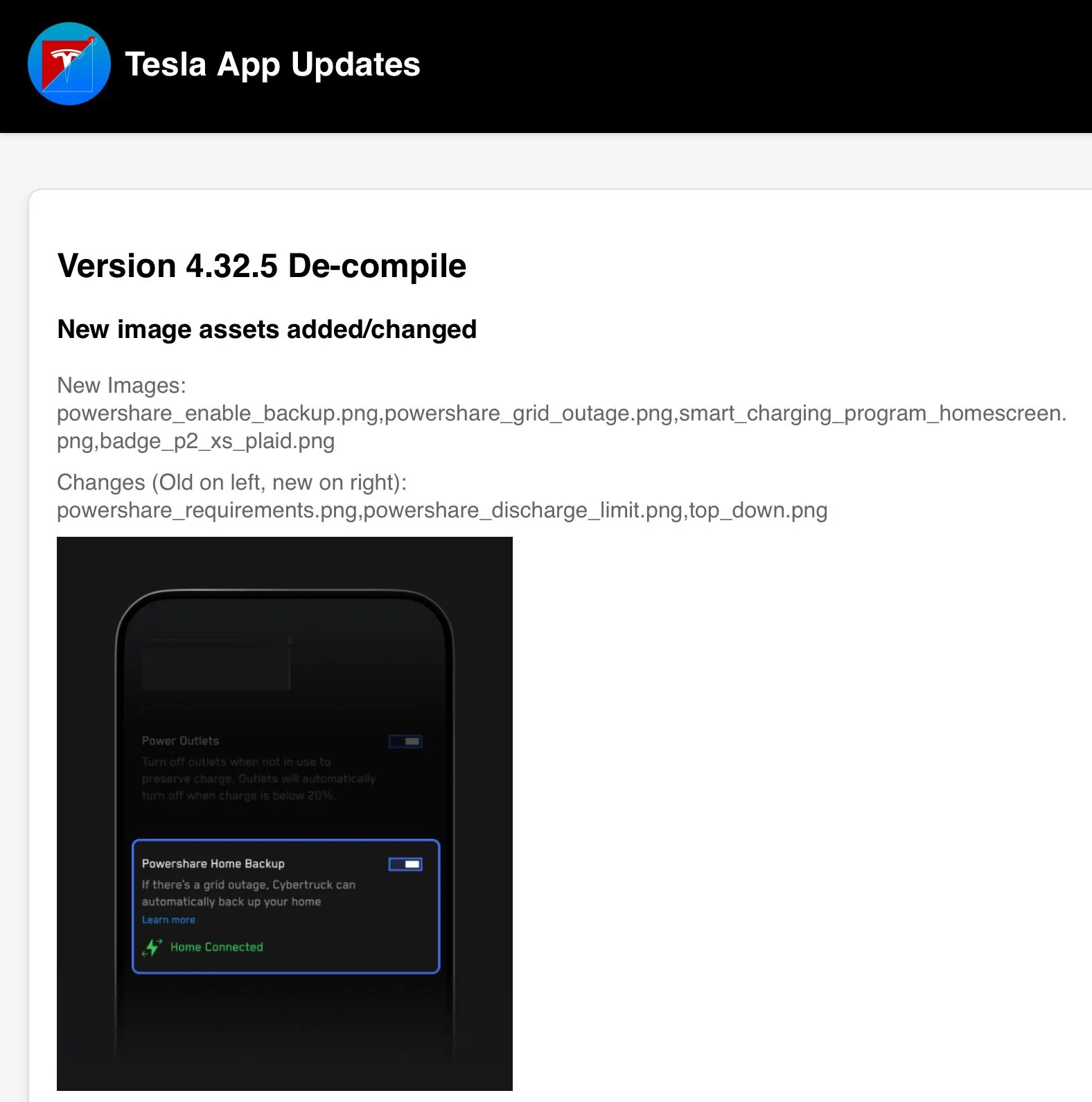Go to the Tesla App Updates site title
The image size is (1092, 1102).
click(x=272, y=64)
